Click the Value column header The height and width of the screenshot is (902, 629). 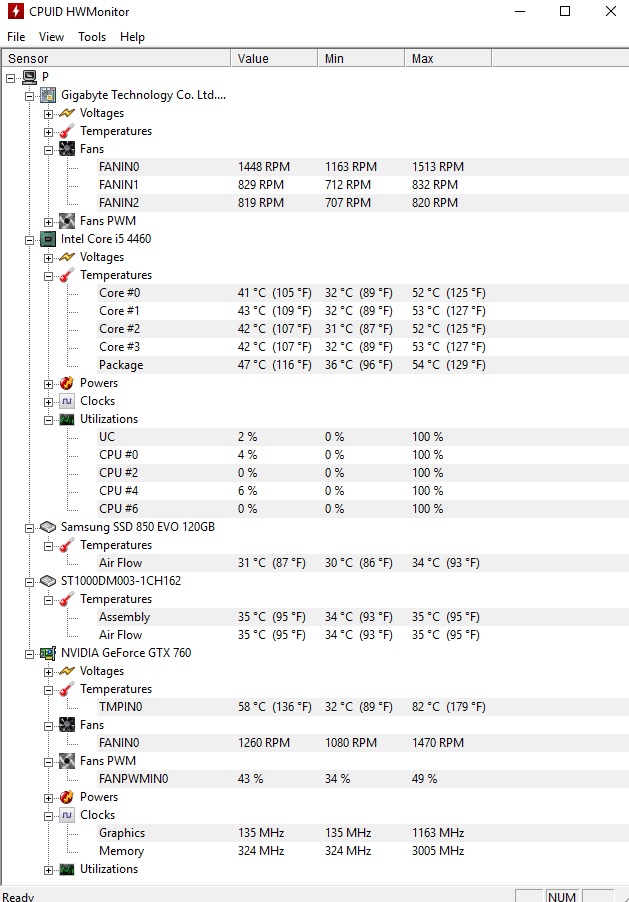[x=253, y=59]
